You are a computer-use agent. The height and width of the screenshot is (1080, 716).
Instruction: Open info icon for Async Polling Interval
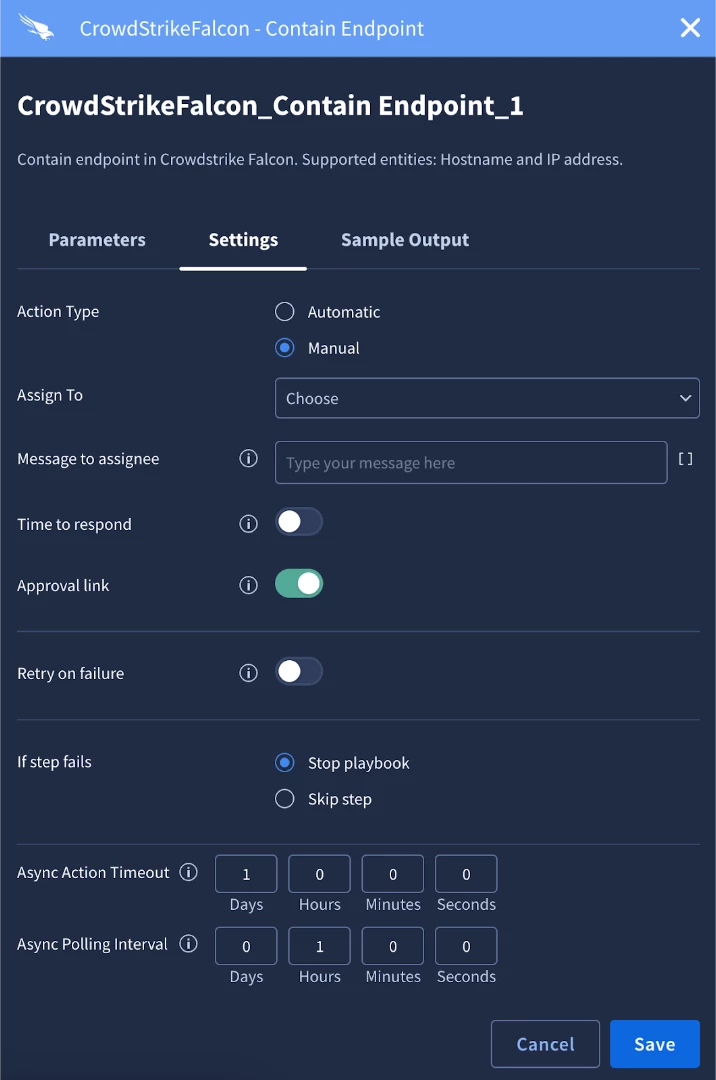click(x=189, y=943)
